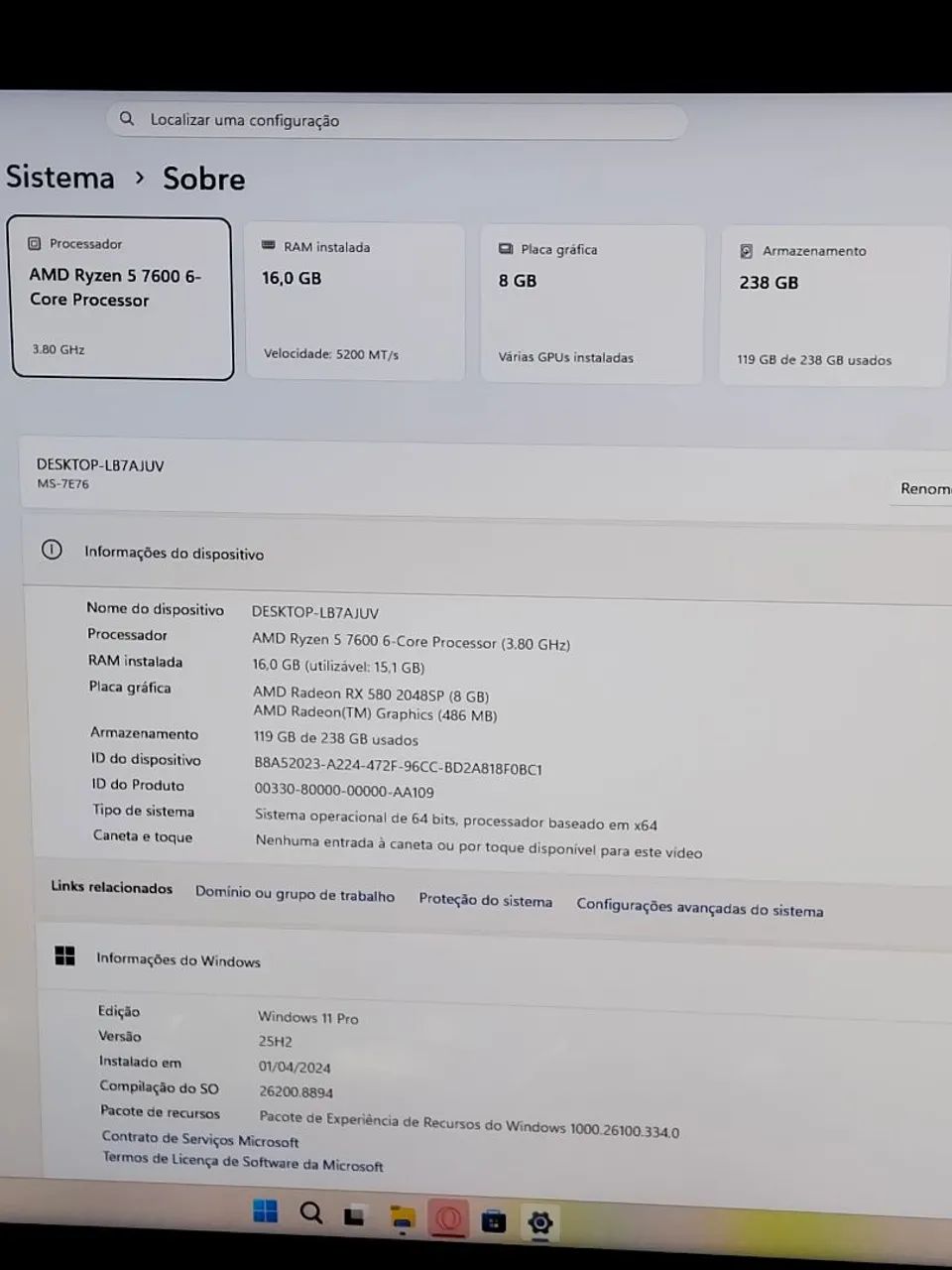
Task: Click the MS-7E76 model text
Action: tap(62, 483)
